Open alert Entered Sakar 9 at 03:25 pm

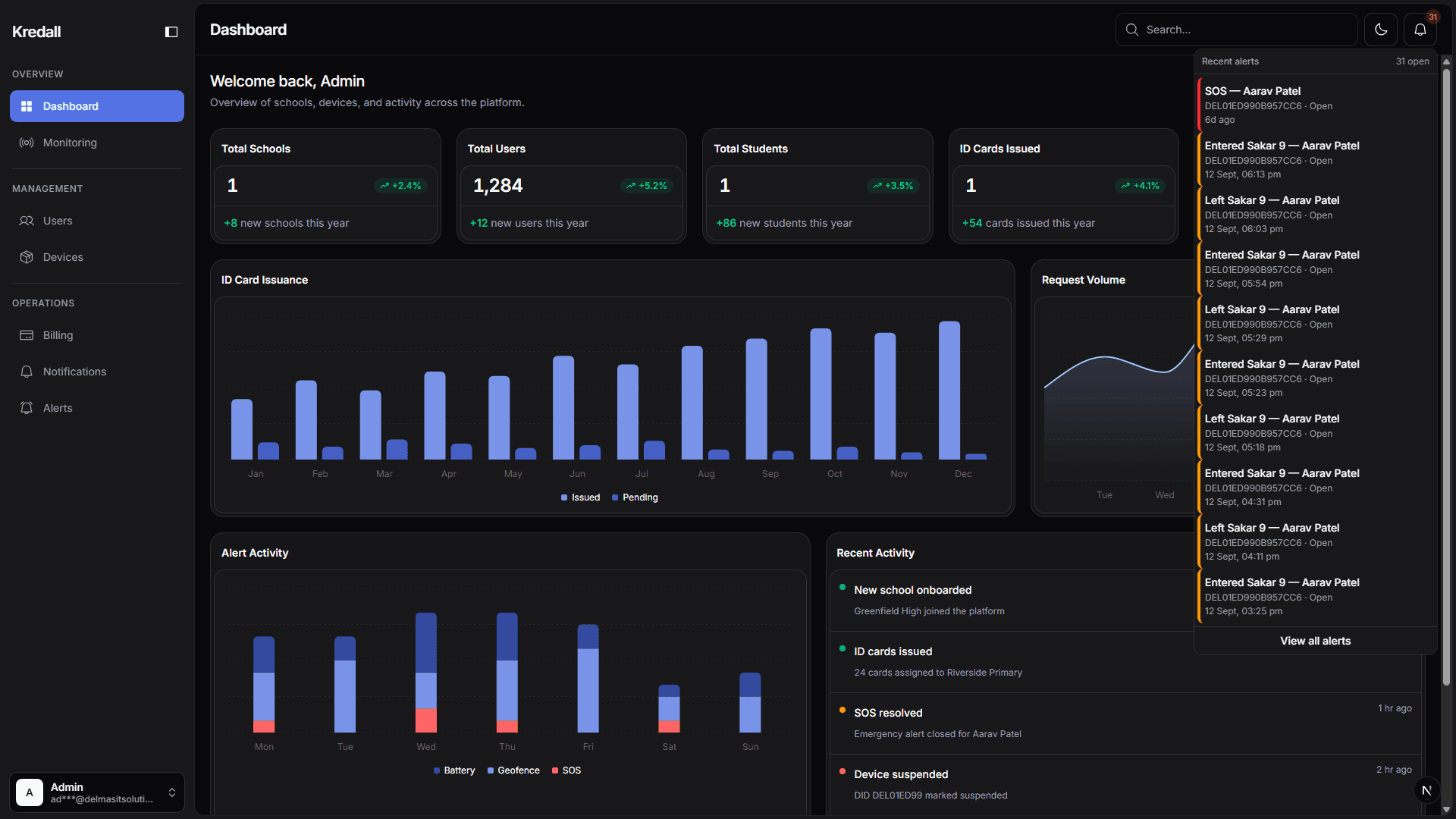pyautogui.click(x=1316, y=596)
